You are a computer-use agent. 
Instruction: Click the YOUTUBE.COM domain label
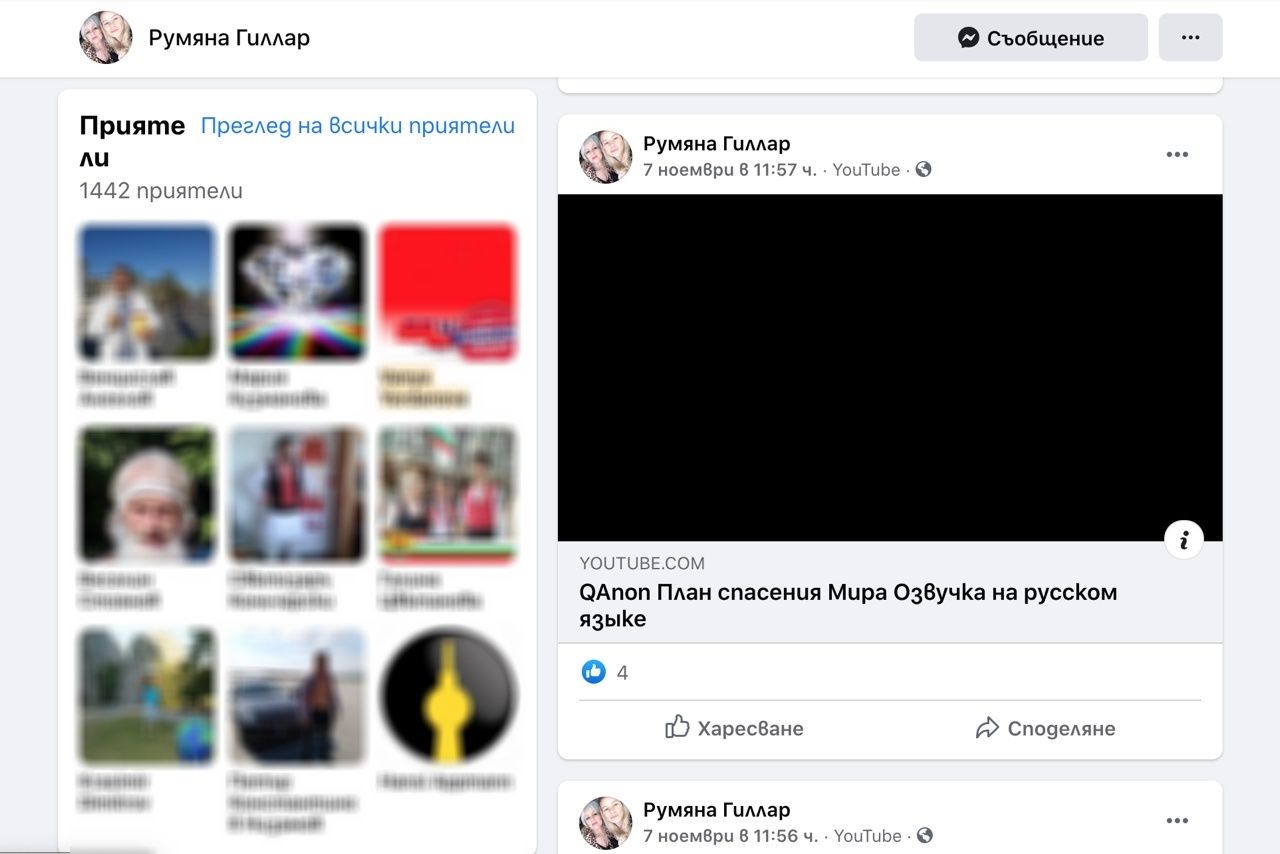click(x=642, y=563)
